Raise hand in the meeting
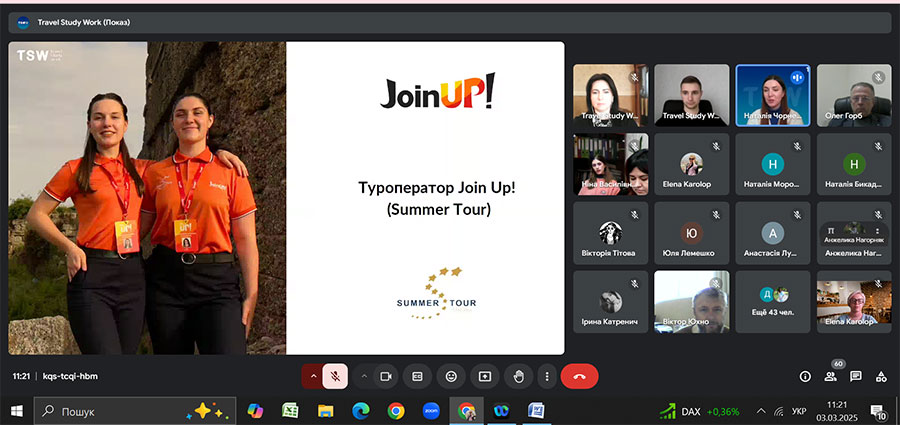900x425 pixels. tap(518, 377)
